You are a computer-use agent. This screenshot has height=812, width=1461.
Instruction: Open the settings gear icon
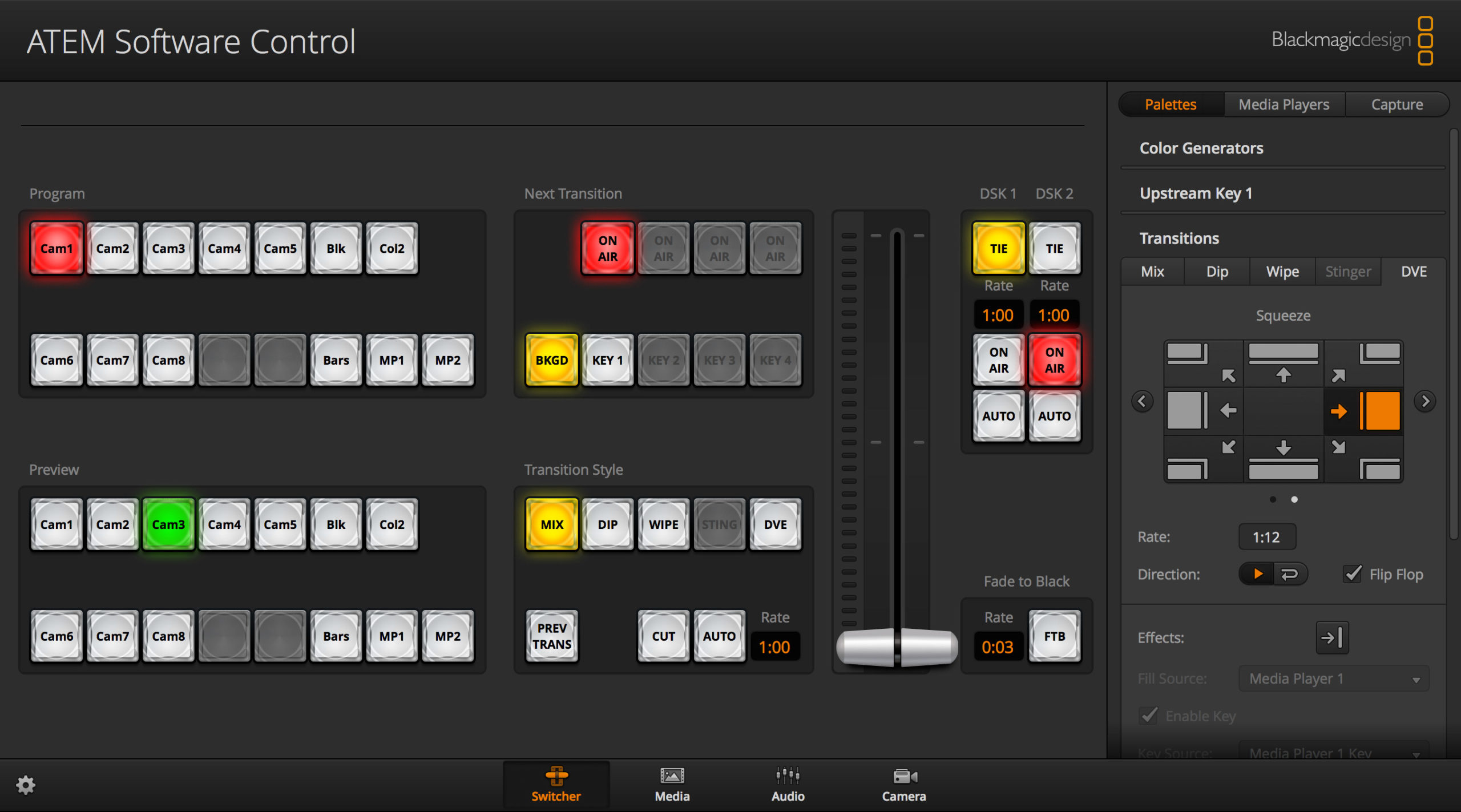26,785
